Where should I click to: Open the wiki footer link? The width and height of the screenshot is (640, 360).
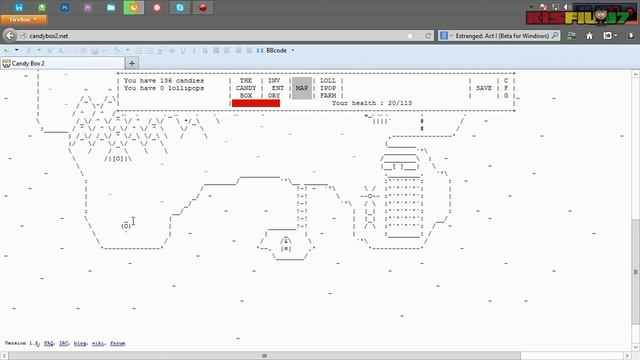[98, 343]
